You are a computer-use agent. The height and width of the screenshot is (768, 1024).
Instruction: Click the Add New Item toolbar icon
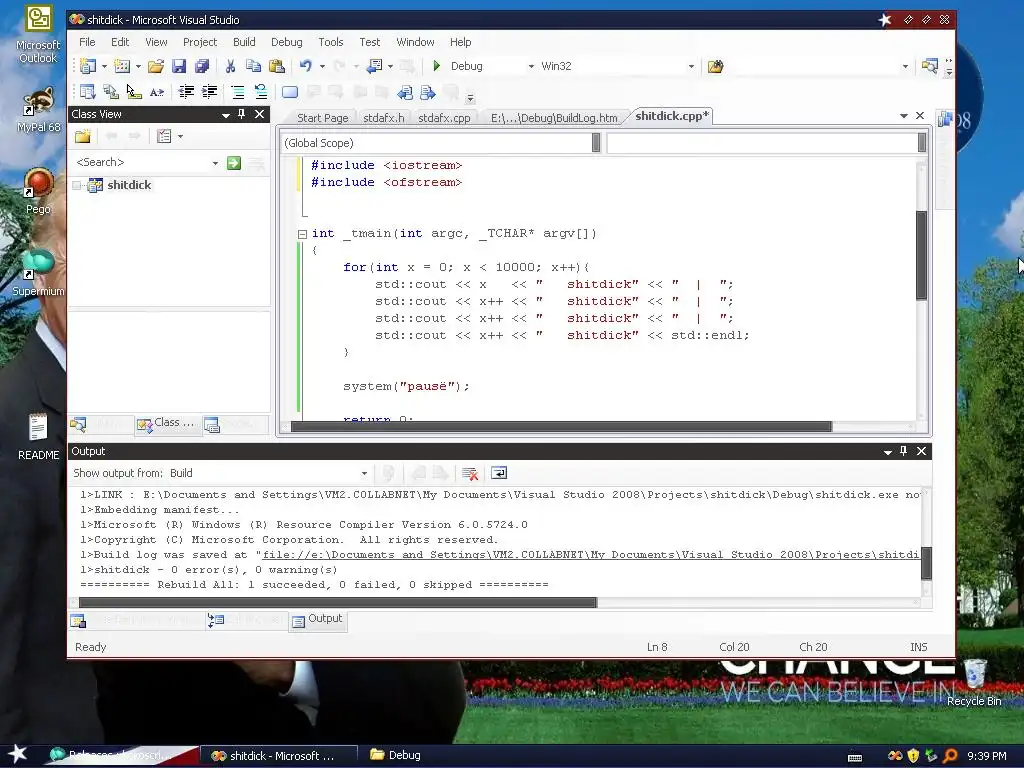click(x=121, y=66)
